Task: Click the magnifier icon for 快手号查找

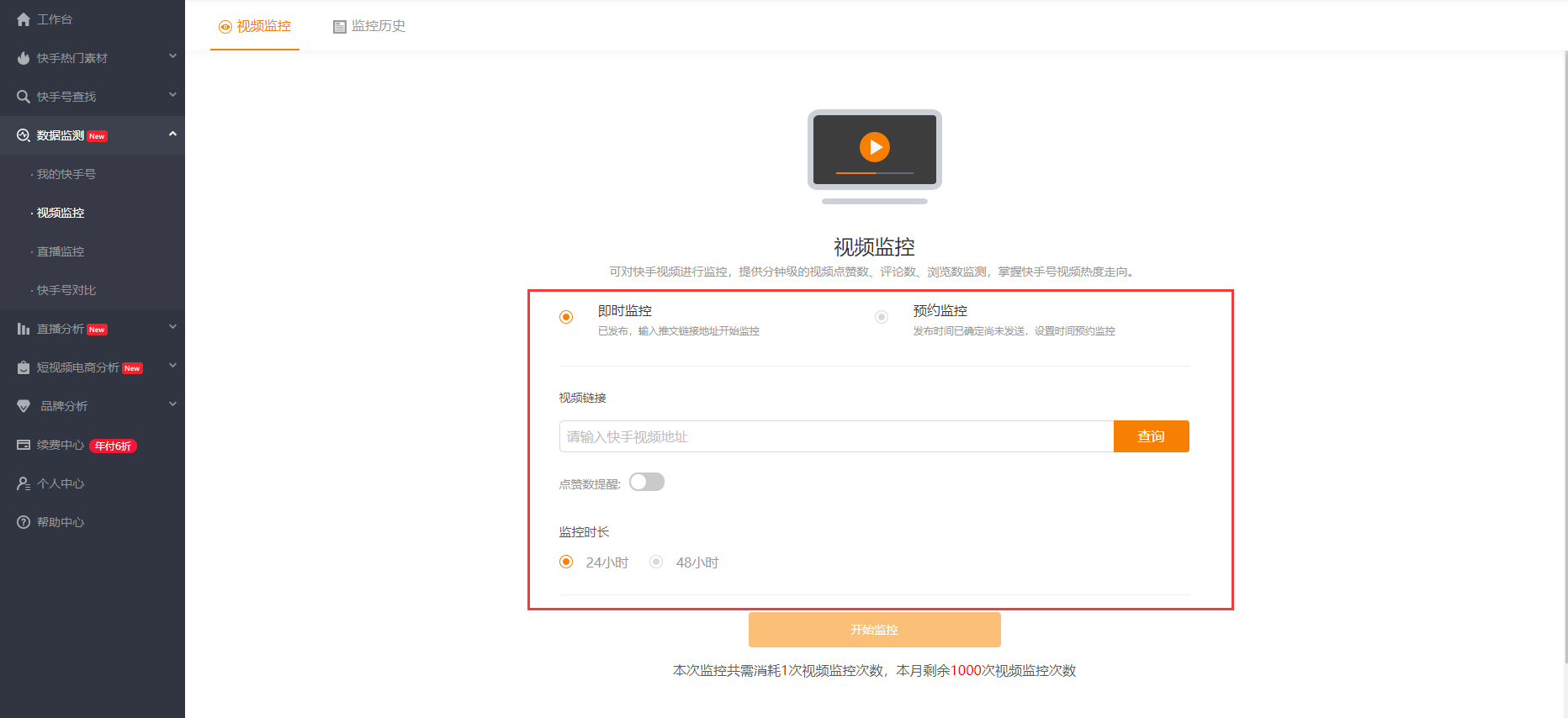Action: 24,97
